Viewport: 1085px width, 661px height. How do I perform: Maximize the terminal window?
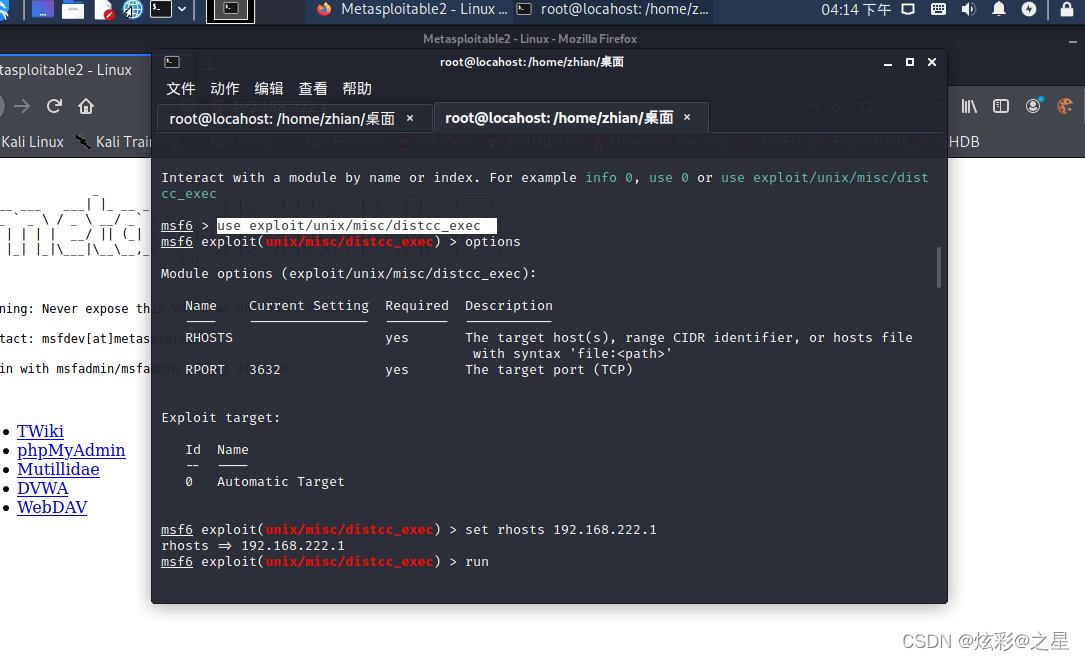coord(910,62)
